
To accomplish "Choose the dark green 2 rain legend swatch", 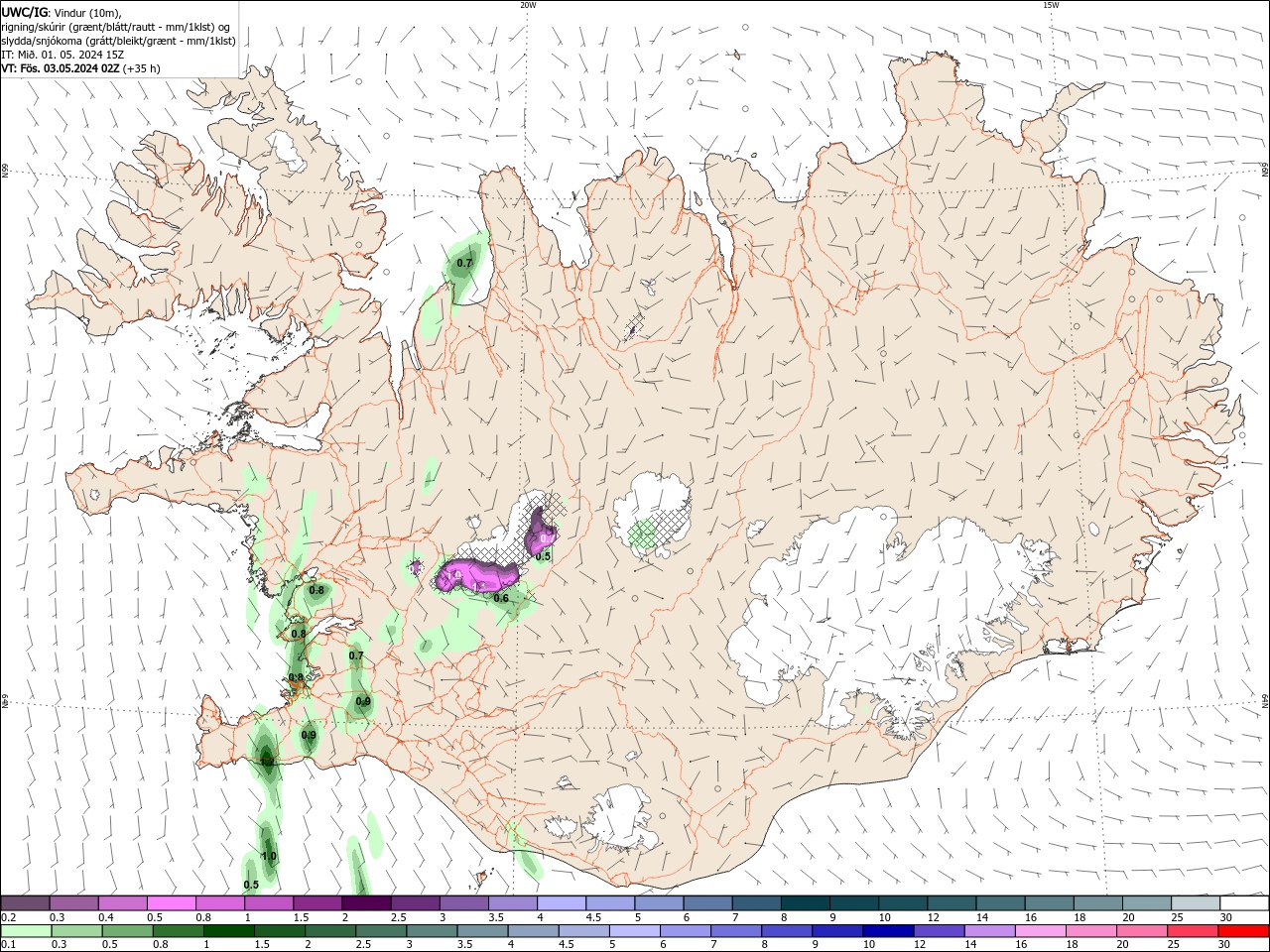I will (329, 931).
